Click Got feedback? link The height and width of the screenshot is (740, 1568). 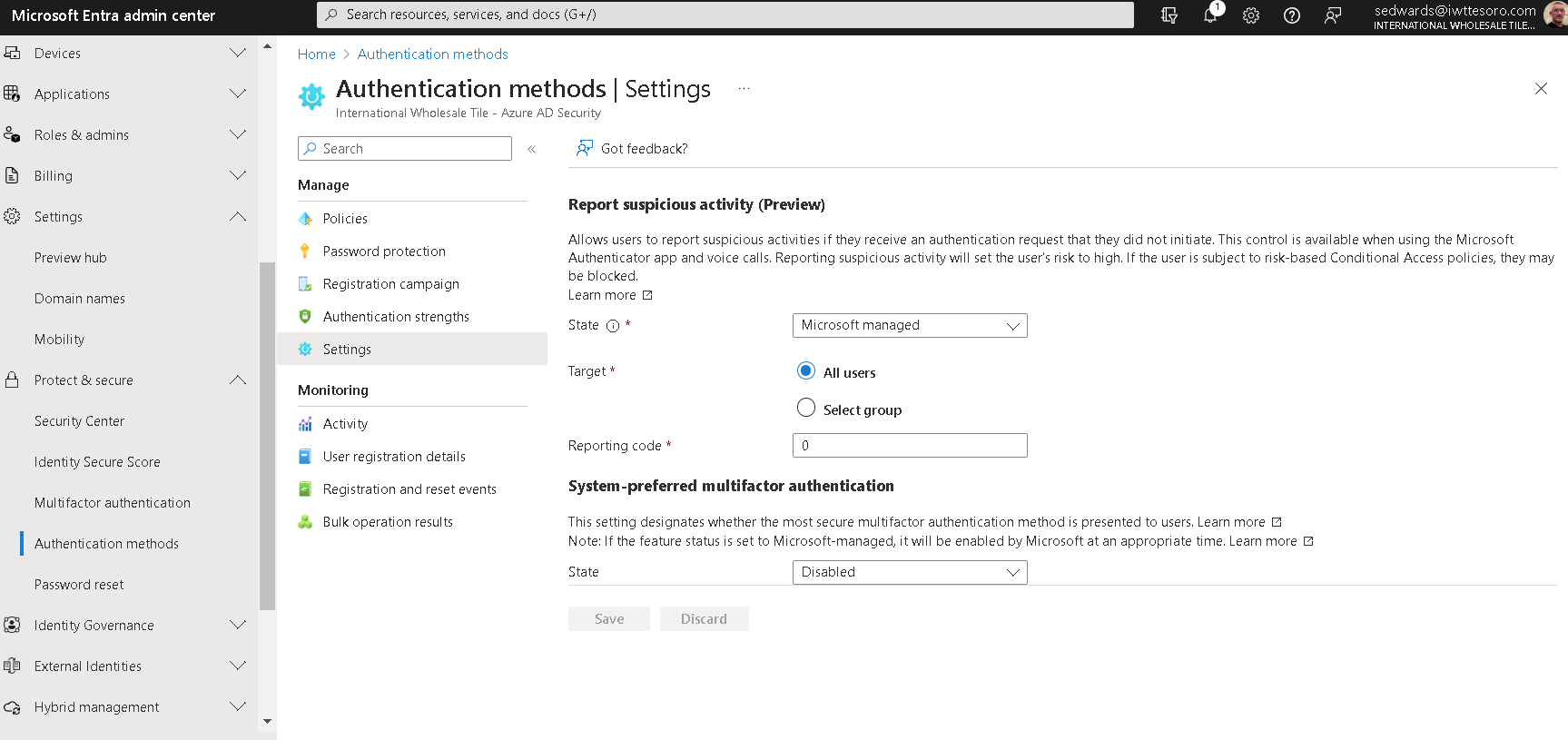tap(645, 149)
